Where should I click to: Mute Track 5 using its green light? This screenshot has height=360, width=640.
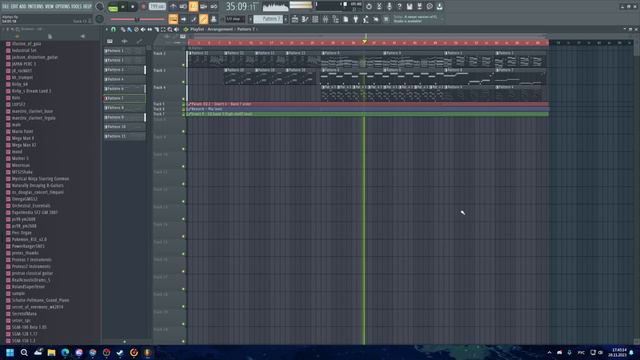point(183,104)
